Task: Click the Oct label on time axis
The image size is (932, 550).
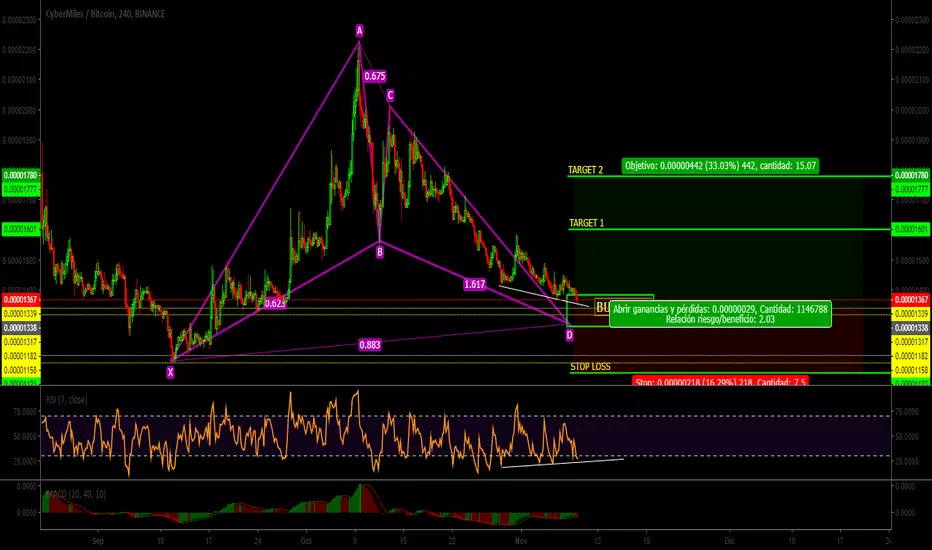Action: click(x=306, y=541)
